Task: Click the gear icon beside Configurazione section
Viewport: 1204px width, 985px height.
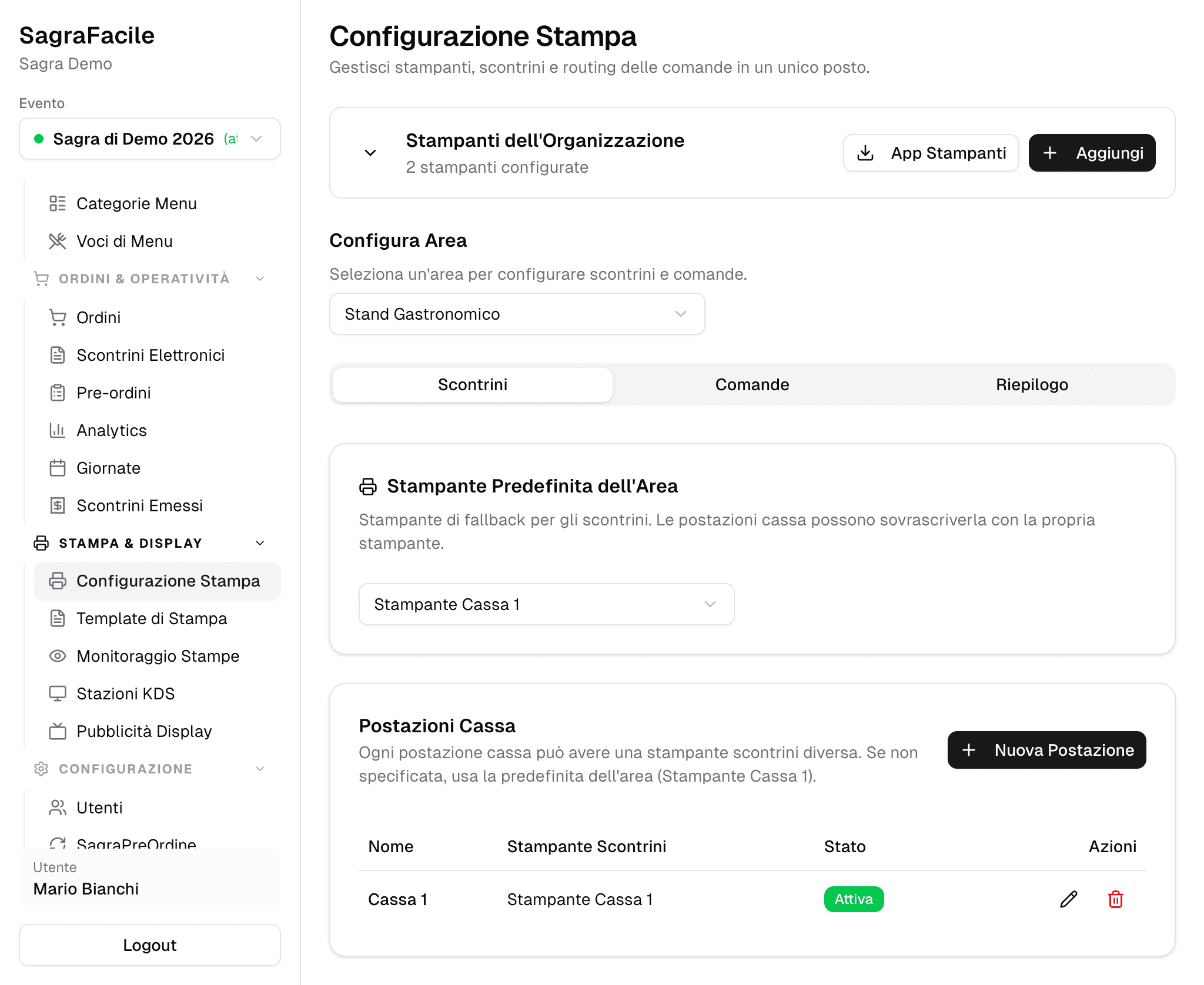Action: coord(41,769)
